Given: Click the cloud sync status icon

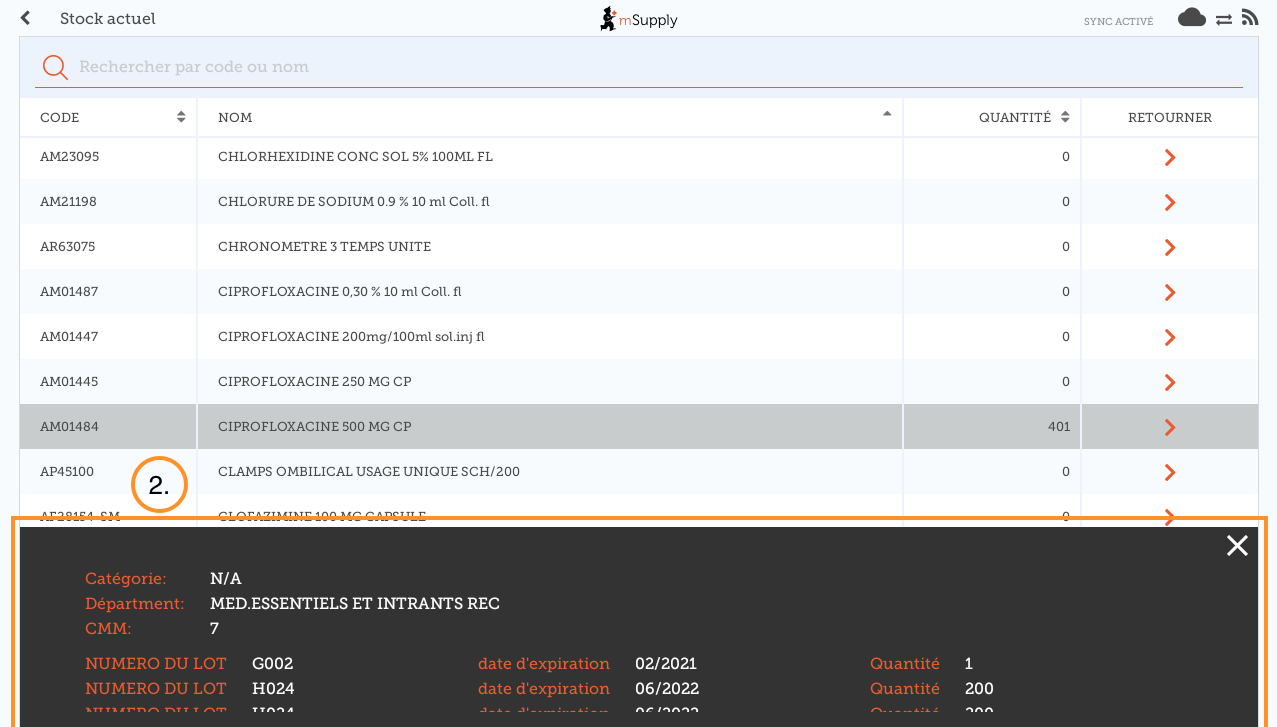Looking at the screenshot, I should [x=1191, y=18].
